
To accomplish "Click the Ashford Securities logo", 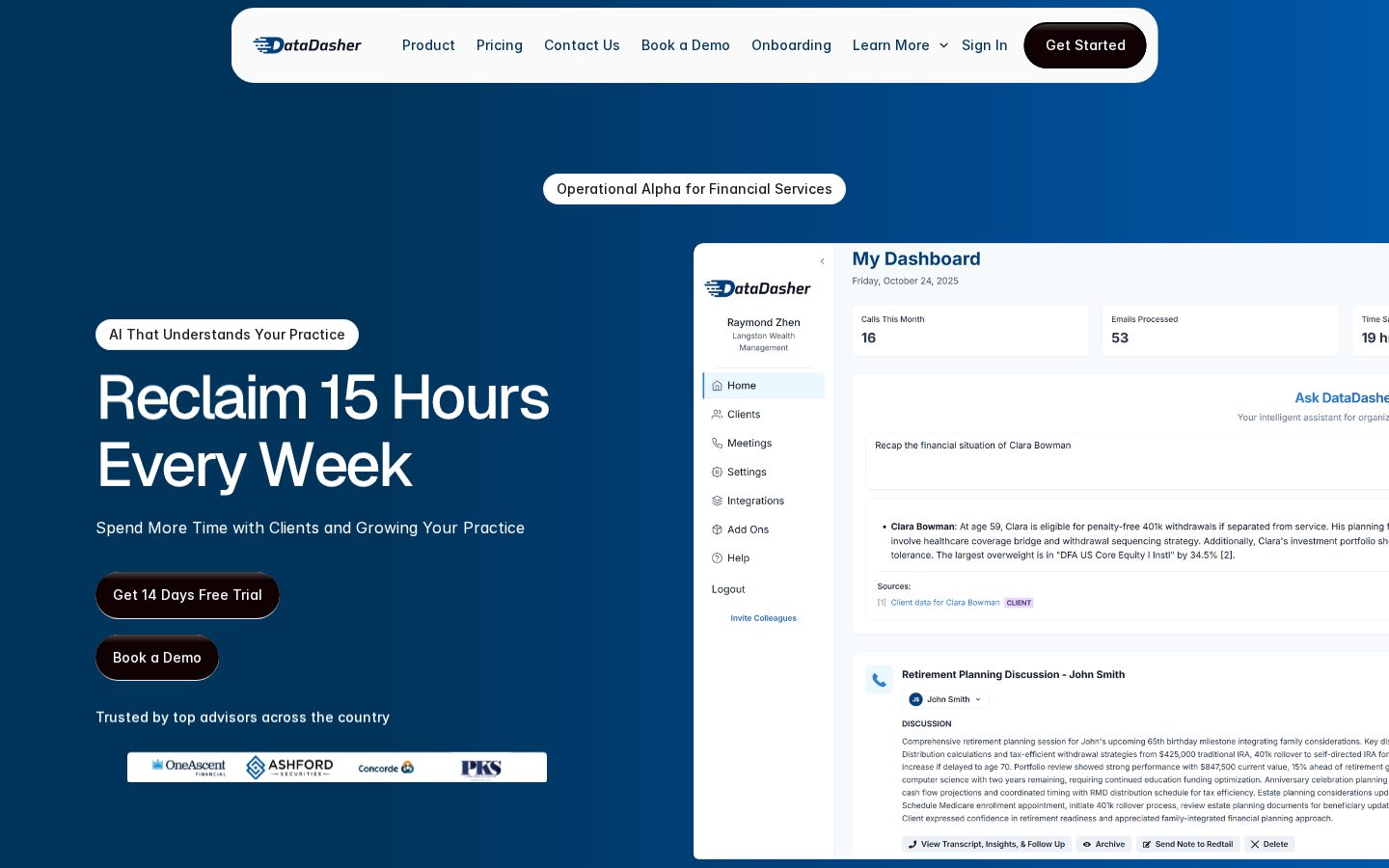I will 289,767.
